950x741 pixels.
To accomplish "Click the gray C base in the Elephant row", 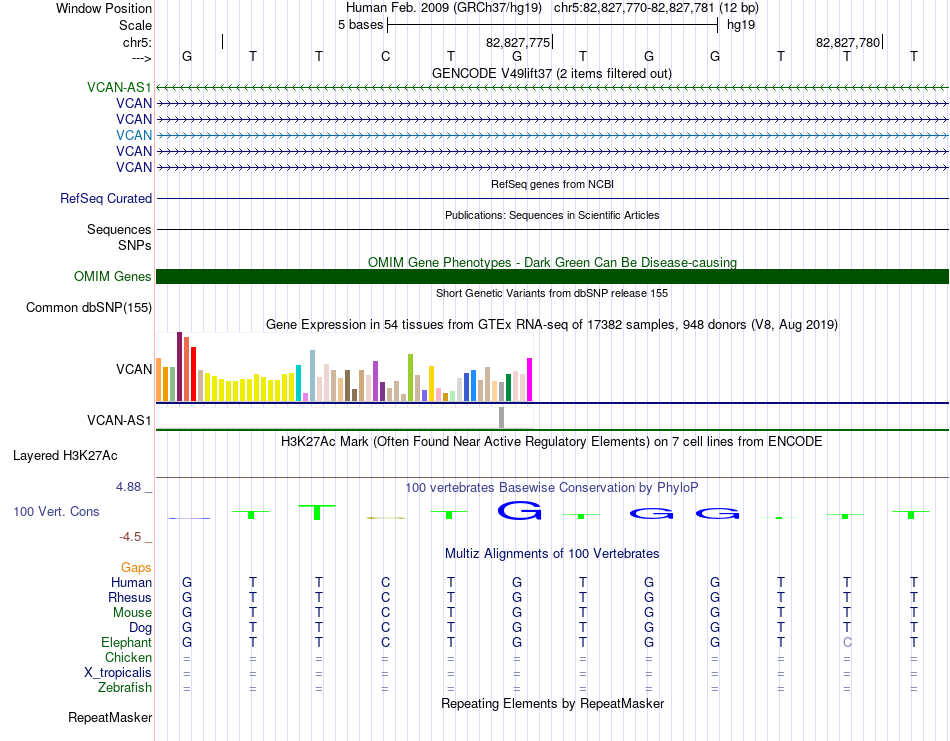I will (847, 643).
